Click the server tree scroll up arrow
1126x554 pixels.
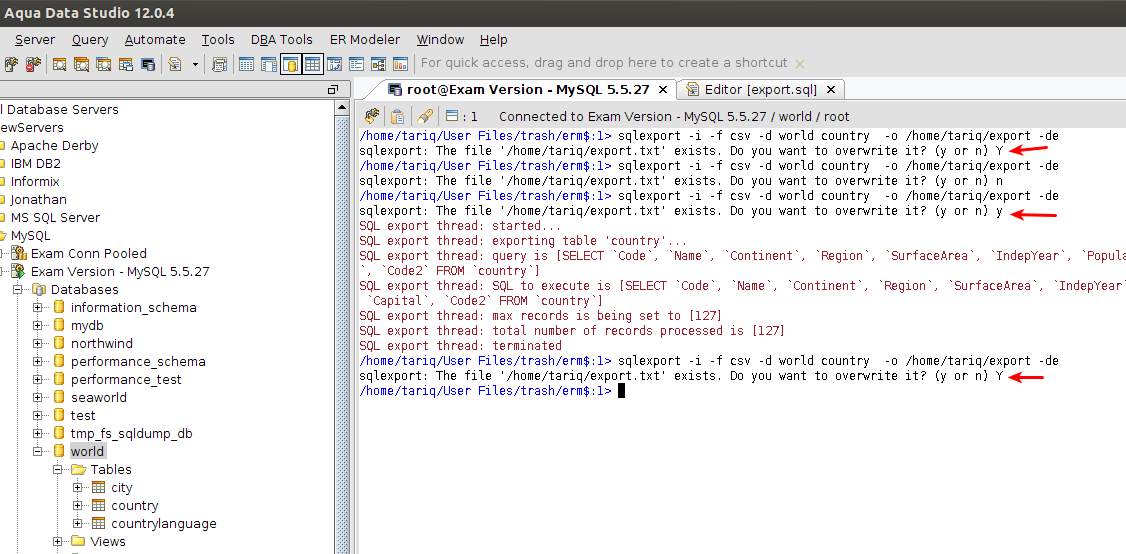(x=343, y=108)
